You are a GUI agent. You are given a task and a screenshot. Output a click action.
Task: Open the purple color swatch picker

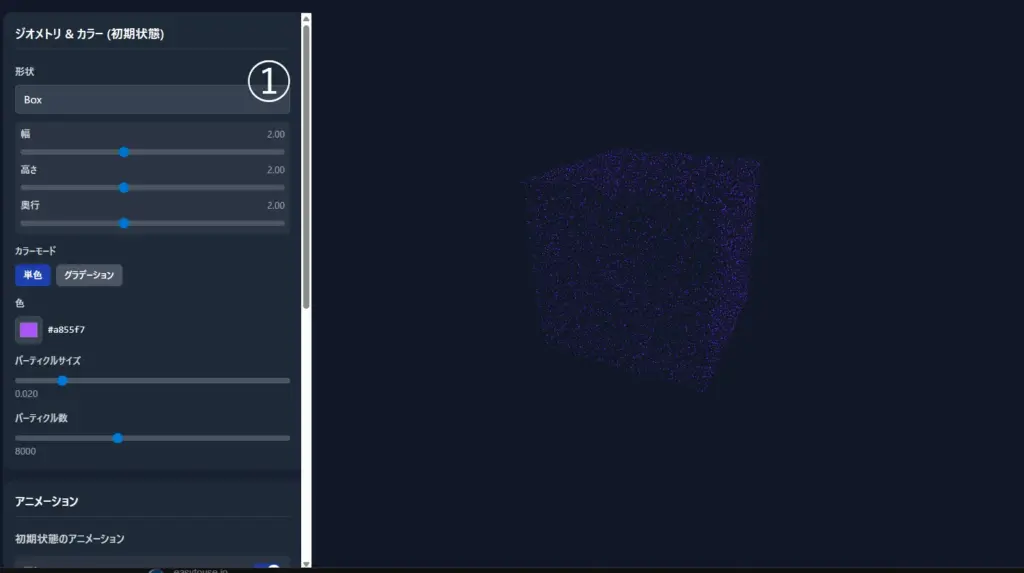tap(29, 330)
